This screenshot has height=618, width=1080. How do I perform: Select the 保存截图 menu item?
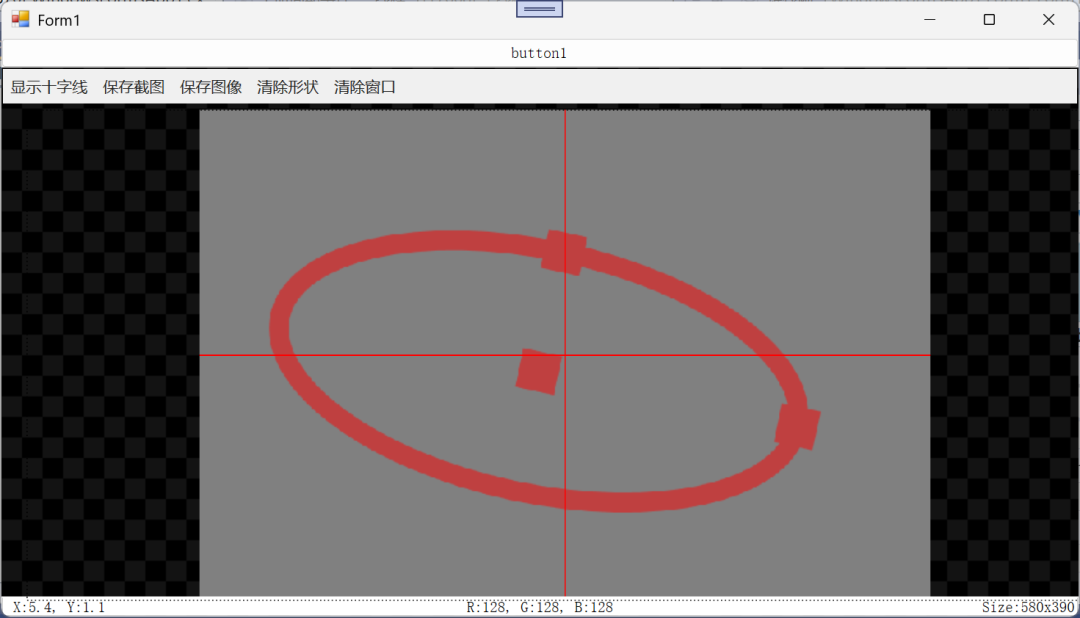click(134, 87)
